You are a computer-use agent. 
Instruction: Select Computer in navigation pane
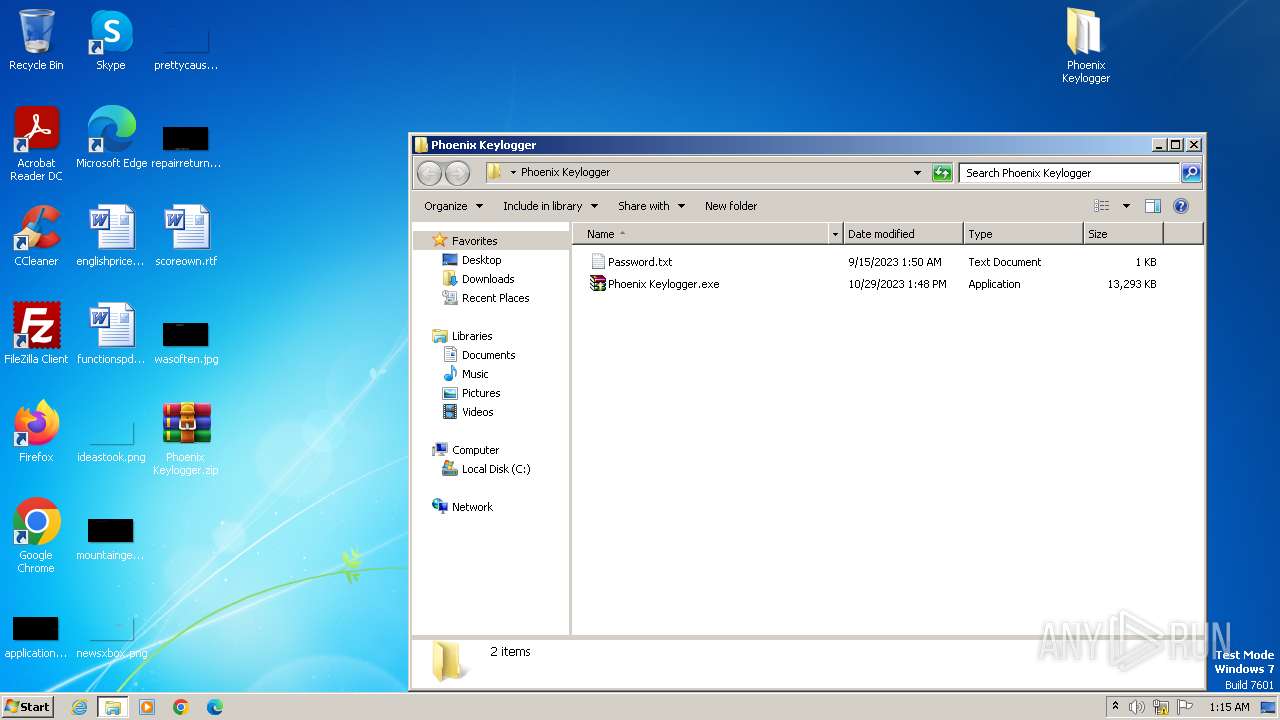click(x=466, y=450)
